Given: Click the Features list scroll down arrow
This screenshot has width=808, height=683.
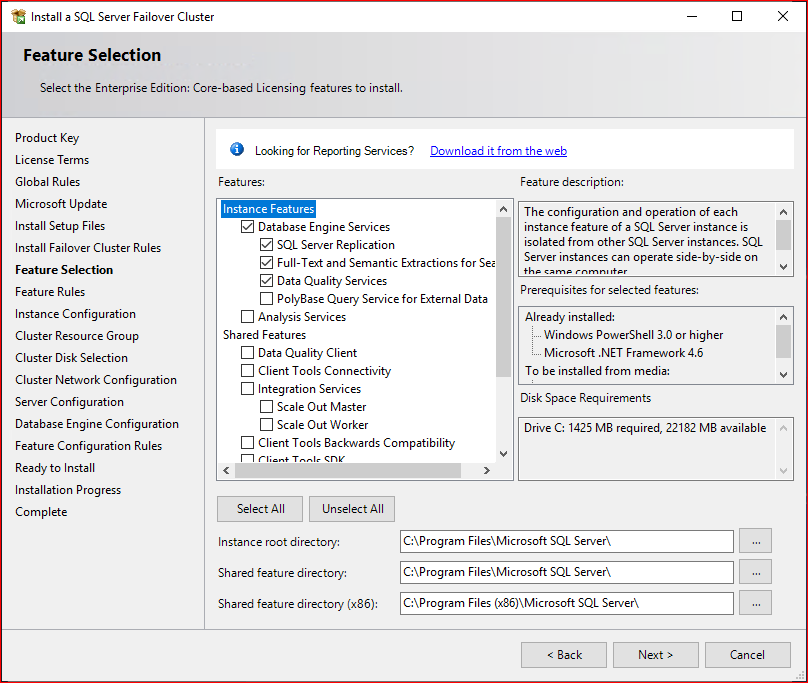Looking at the screenshot, I should 503,454.
